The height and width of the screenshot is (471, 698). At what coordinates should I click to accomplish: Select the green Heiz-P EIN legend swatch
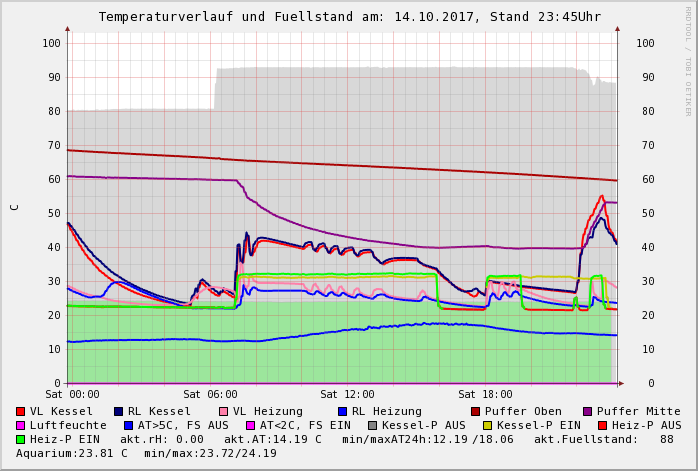tap(21, 439)
